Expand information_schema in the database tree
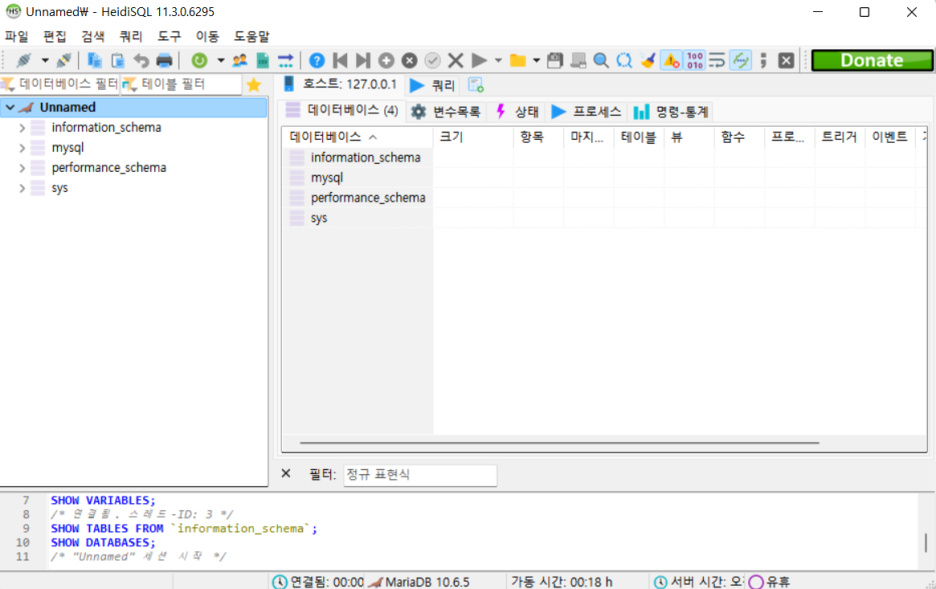The width and height of the screenshot is (936, 589). (22, 128)
